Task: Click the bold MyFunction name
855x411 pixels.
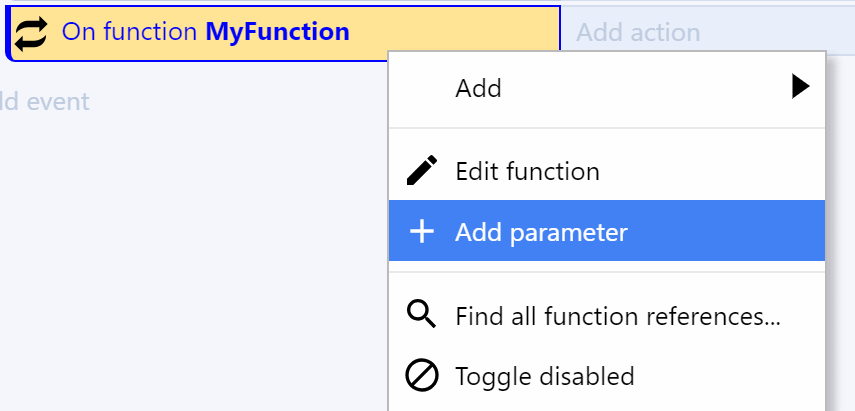Action: [x=278, y=32]
